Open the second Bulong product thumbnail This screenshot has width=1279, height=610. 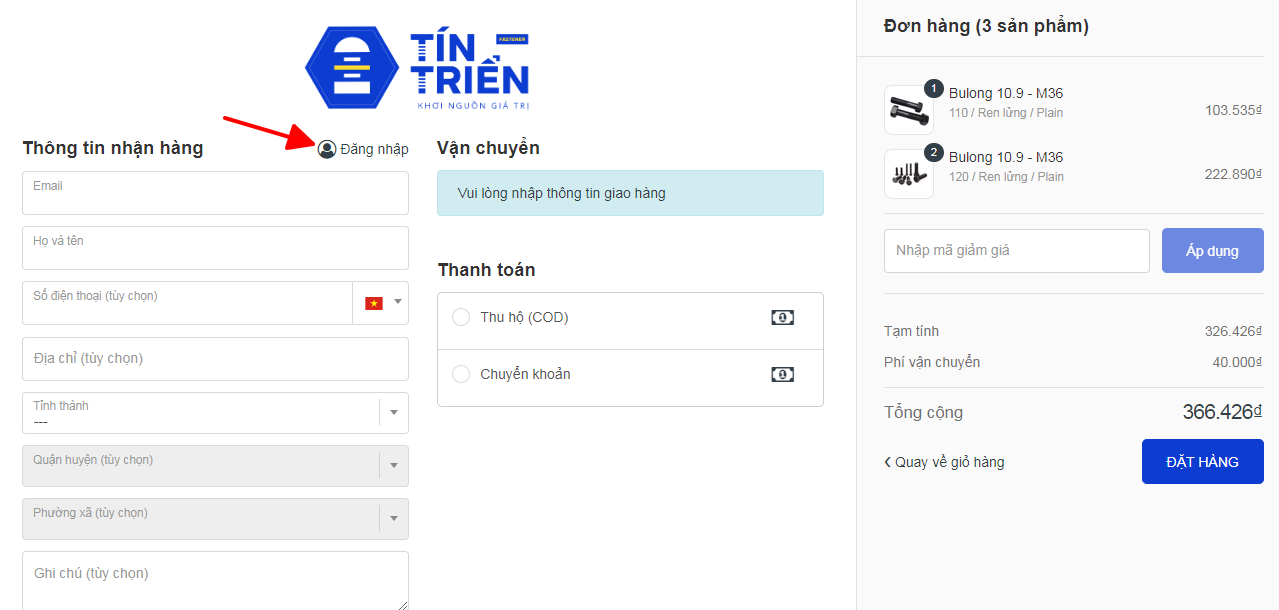click(908, 173)
